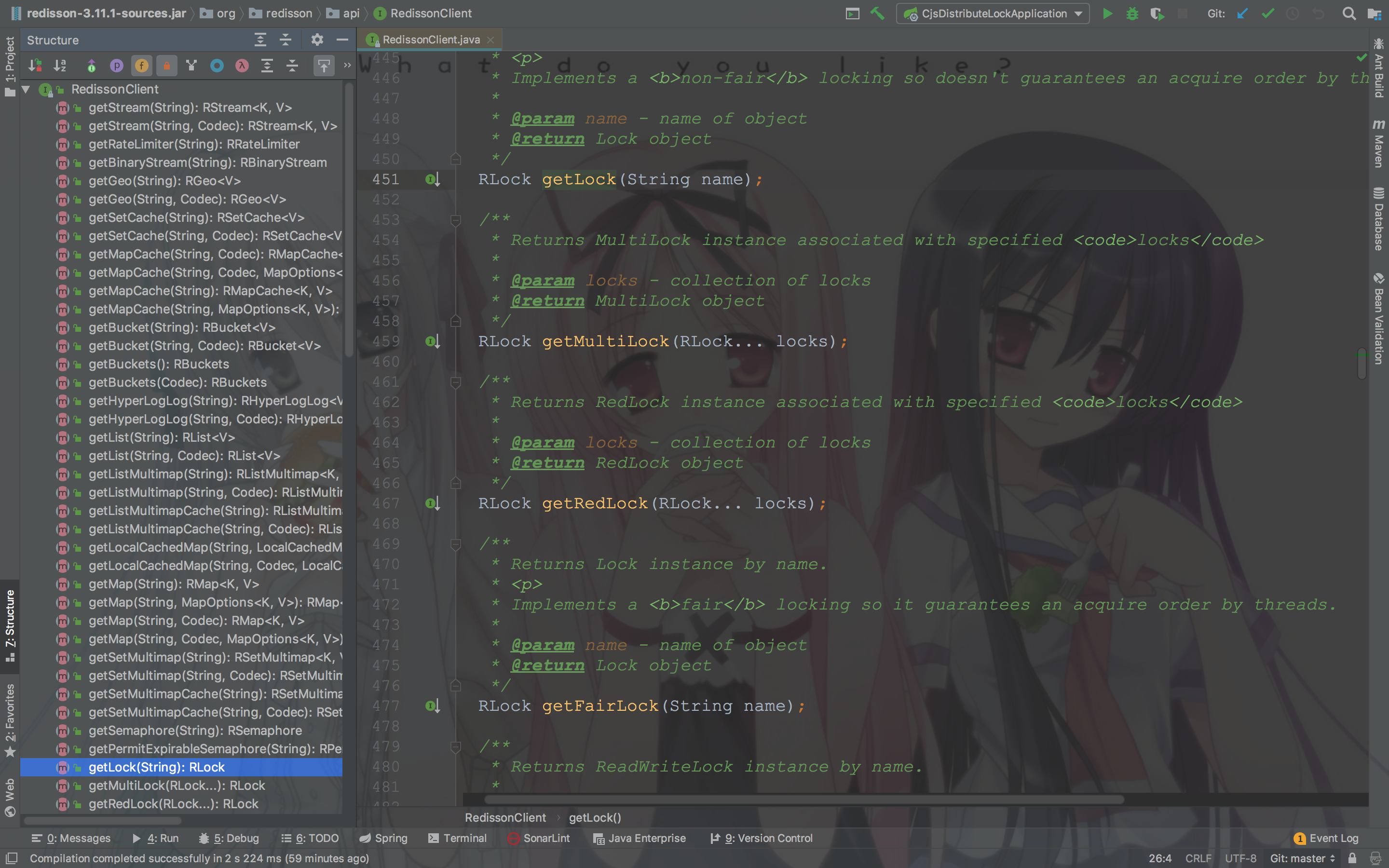Screen dimensions: 1389x868
Task: Open Search Everywhere magnifier icon
Action: 1349,13
